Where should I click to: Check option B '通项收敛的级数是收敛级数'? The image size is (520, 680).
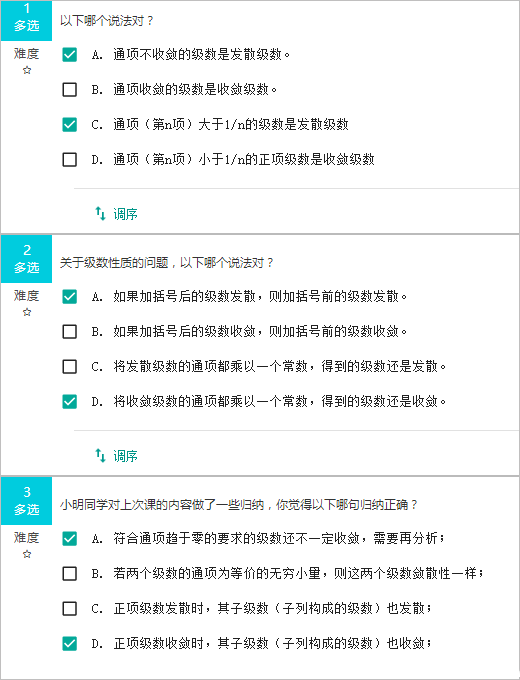pos(70,90)
